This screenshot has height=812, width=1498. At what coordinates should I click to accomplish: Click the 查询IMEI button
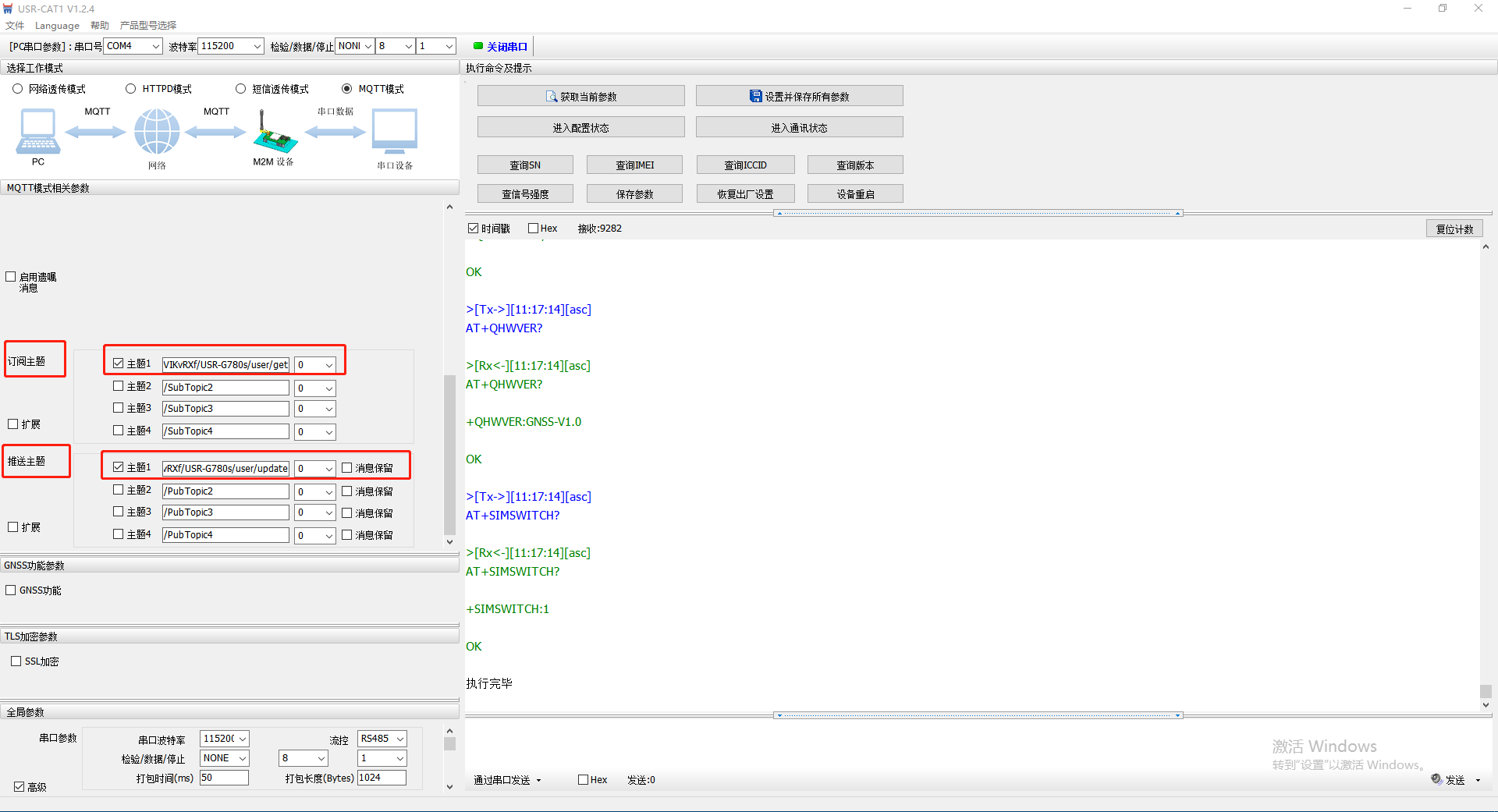point(634,165)
